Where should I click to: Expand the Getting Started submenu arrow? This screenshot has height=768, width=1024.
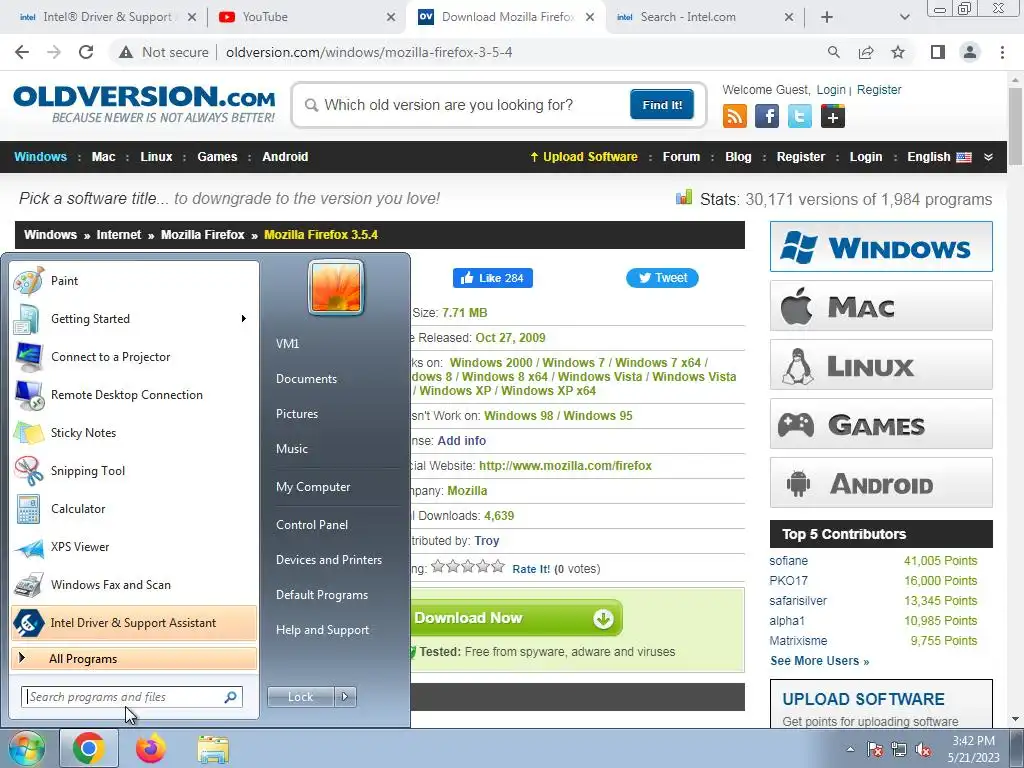tap(244, 319)
